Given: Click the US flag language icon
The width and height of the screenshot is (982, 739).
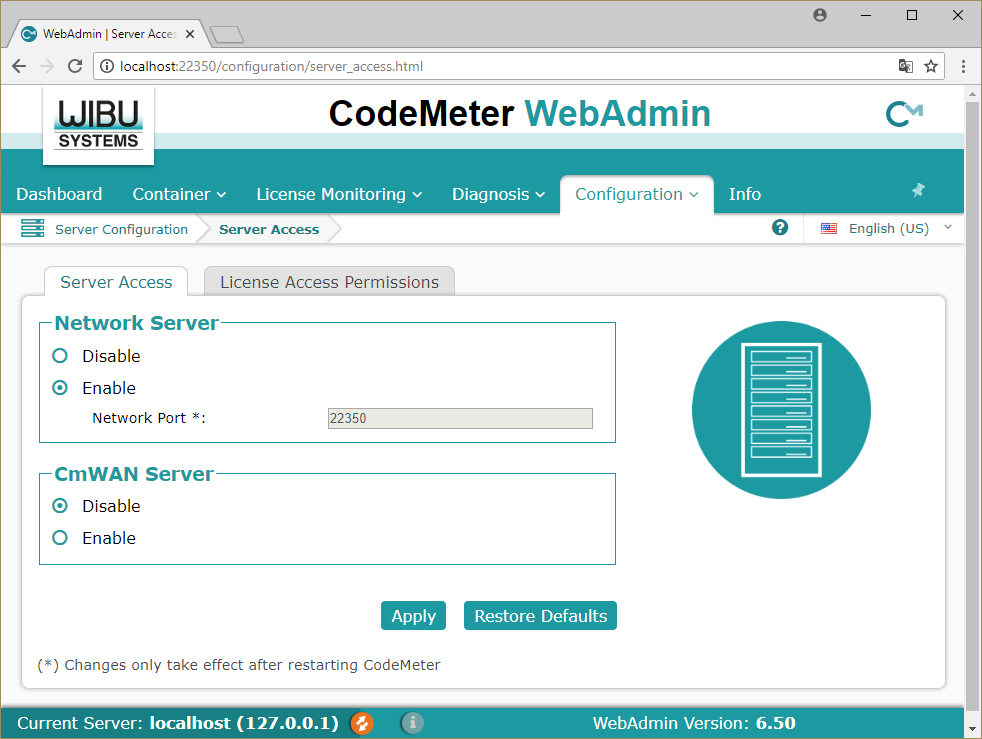Looking at the screenshot, I should (x=829, y=229).
